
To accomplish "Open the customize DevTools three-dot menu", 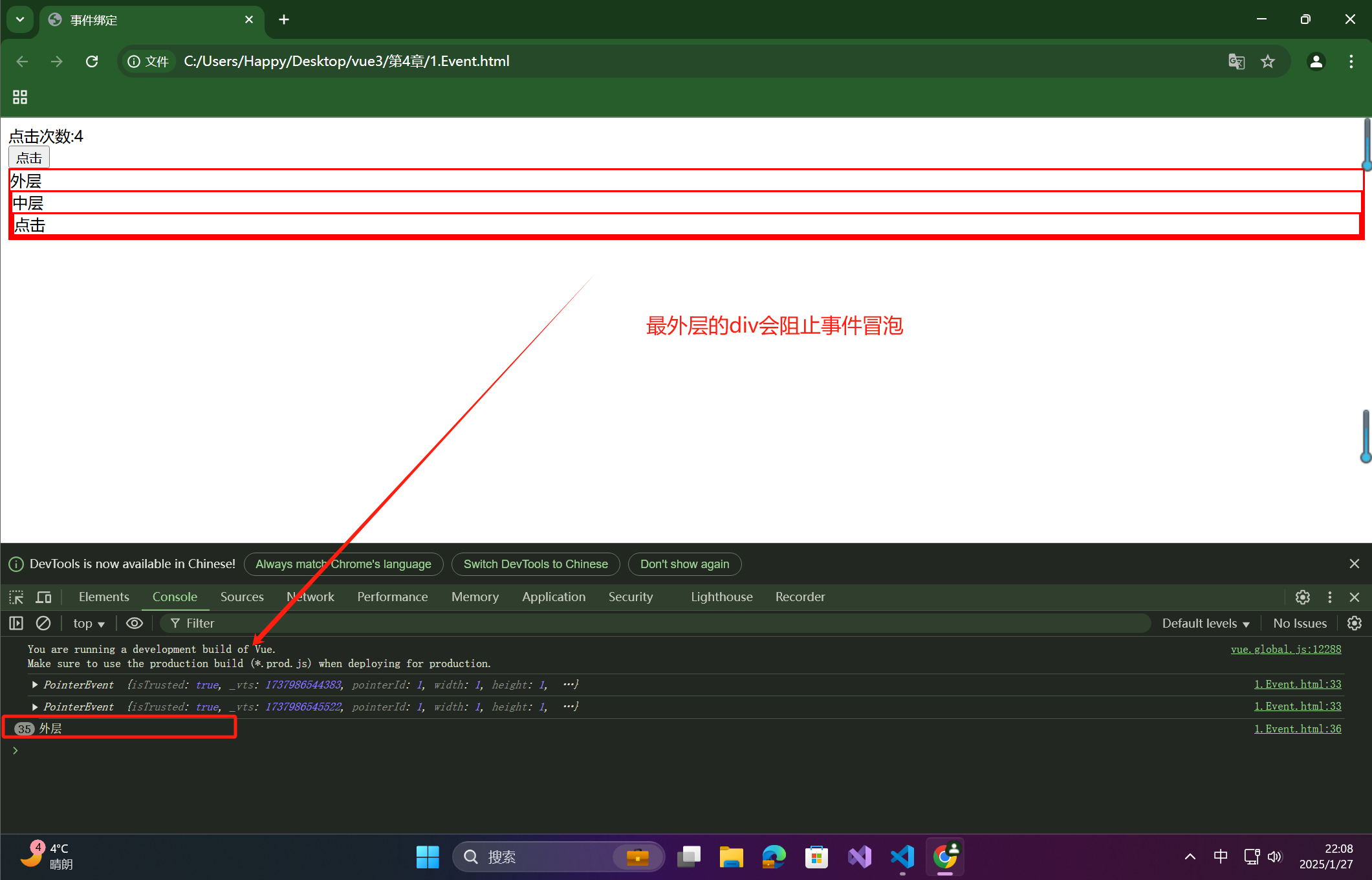I will coord(1329,597).
